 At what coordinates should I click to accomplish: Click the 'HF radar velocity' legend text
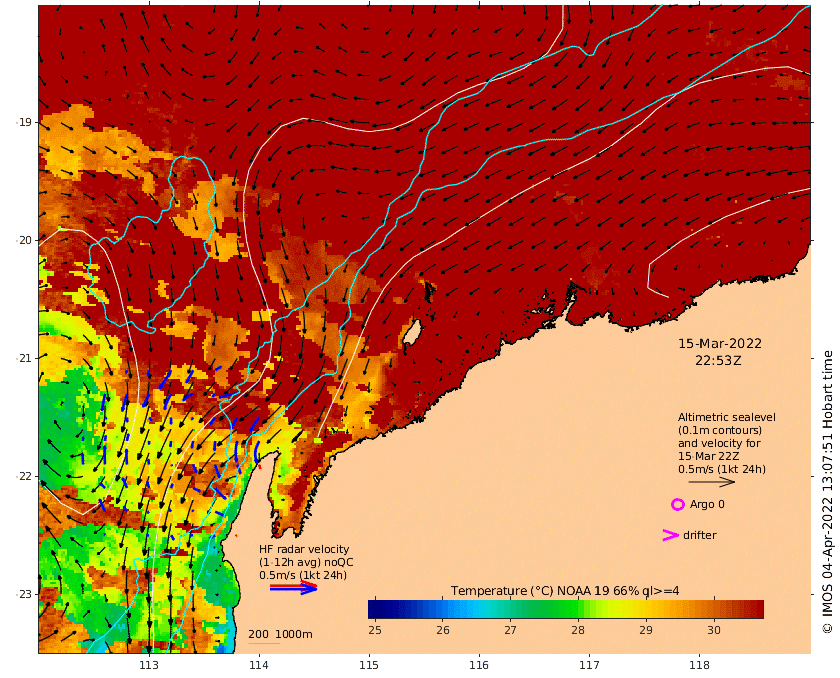[304, 549]
